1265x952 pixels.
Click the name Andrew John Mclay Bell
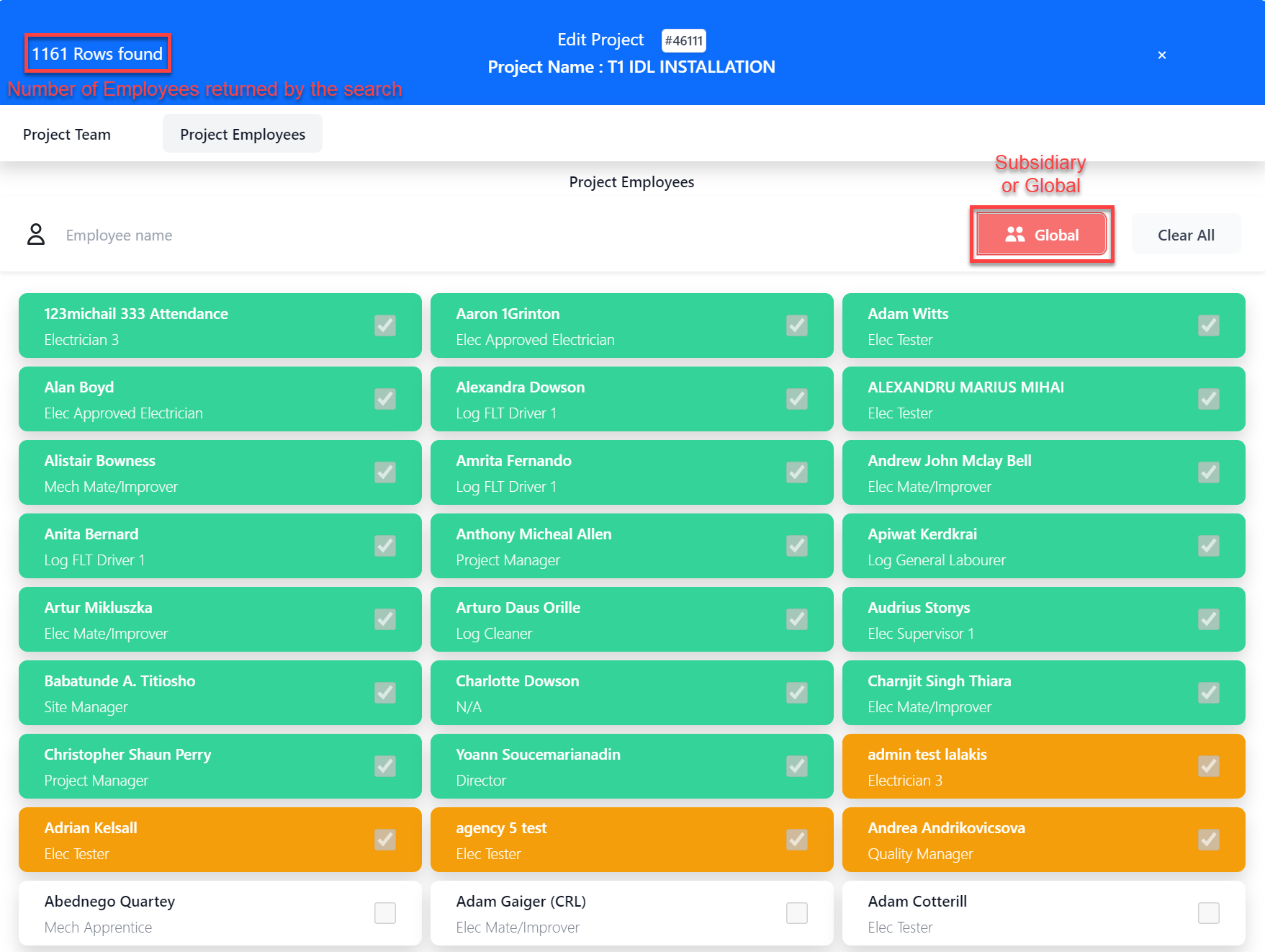click(x=950, y=461)
